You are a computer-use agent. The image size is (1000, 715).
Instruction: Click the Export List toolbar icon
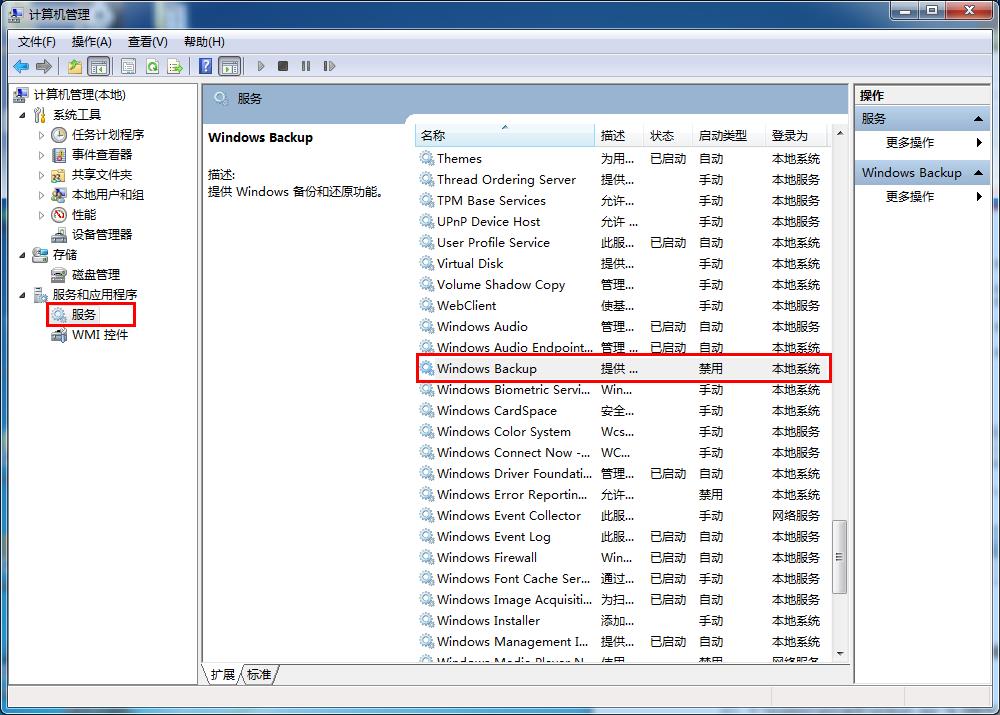pos(175,66)
